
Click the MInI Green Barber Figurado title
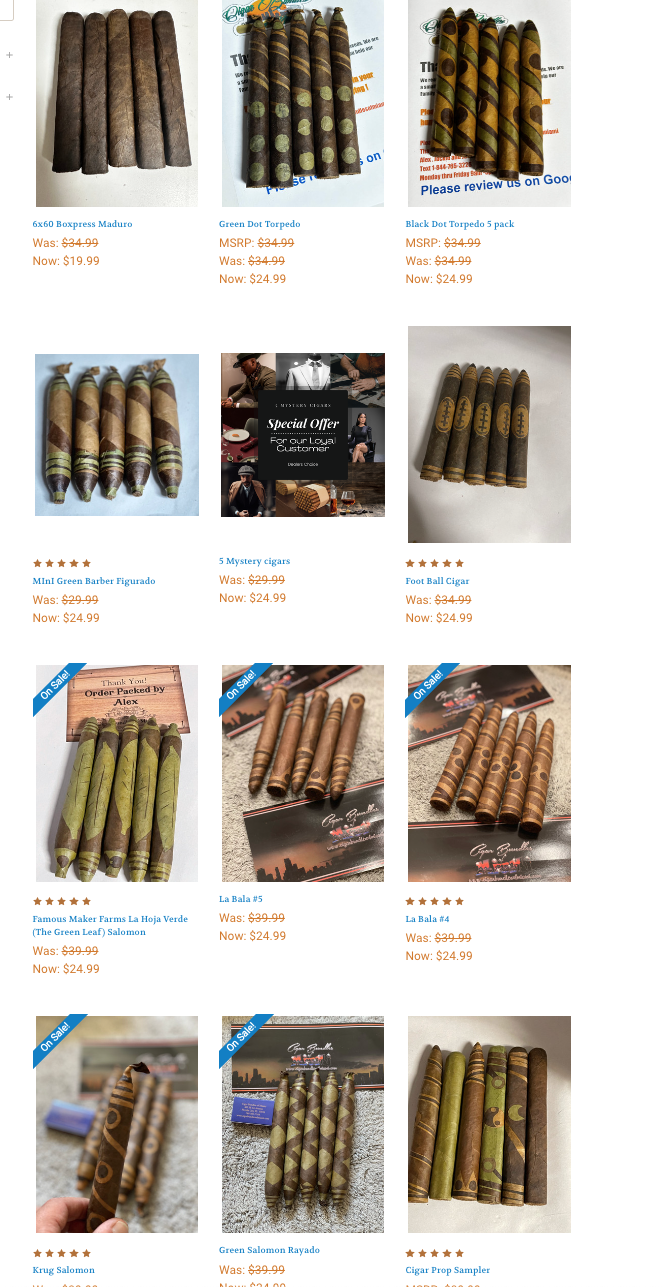94,581
